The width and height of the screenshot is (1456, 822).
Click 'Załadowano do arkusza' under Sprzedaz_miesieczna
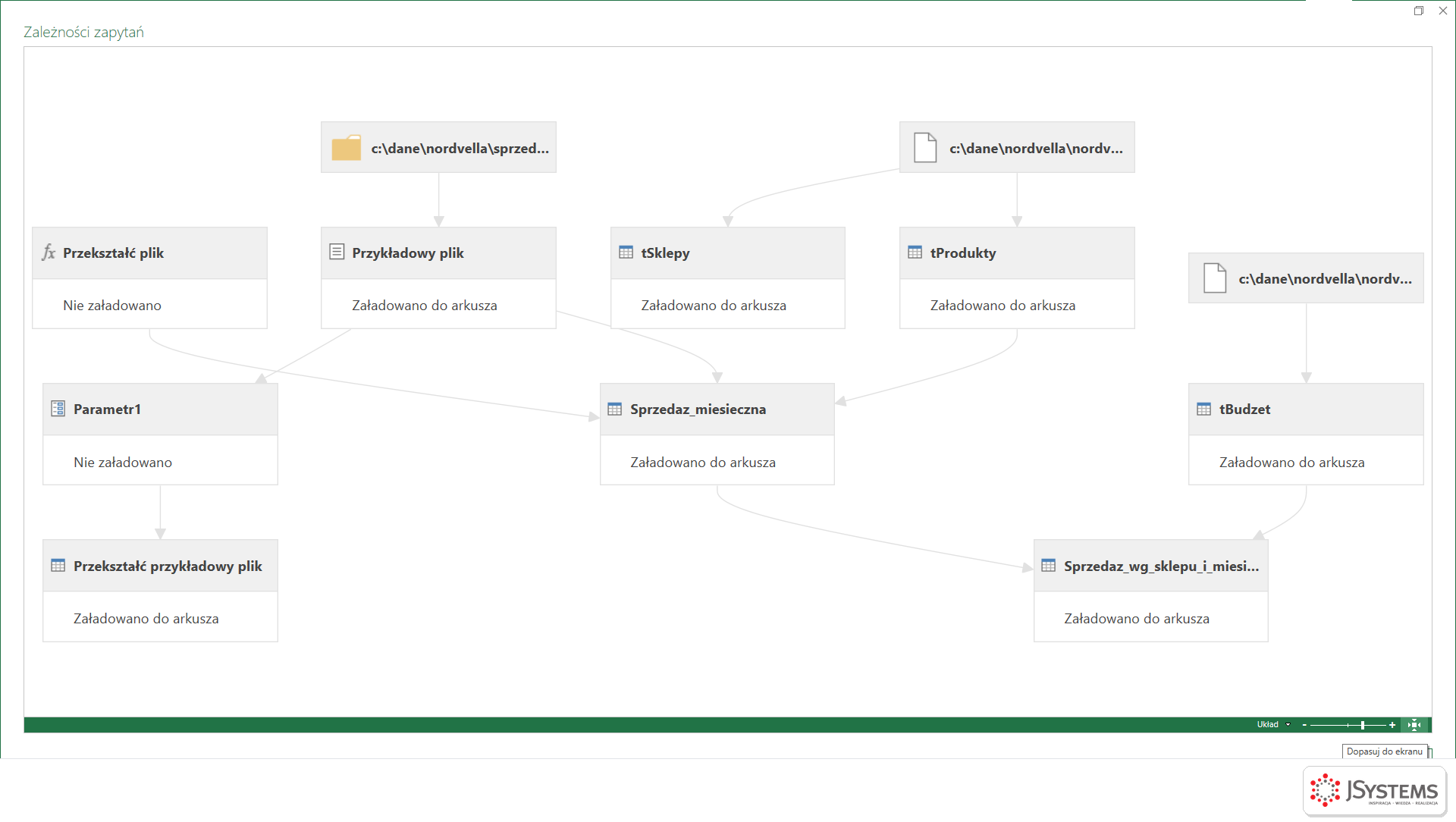pos(703,463)
